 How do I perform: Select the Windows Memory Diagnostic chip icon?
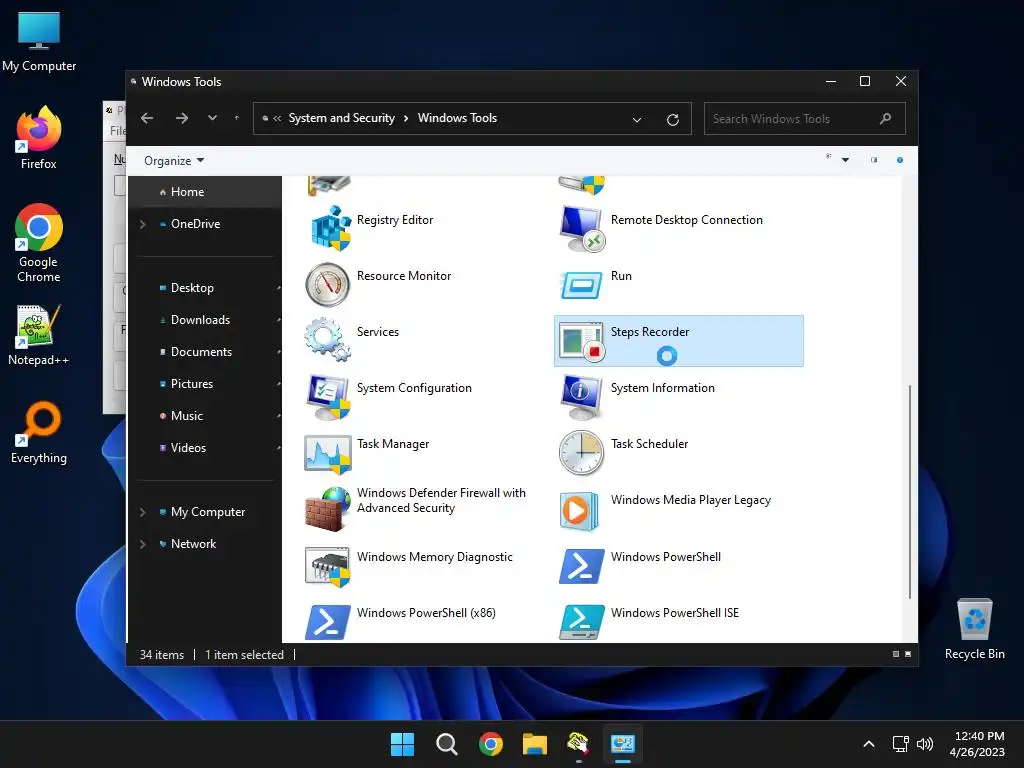(328, 566)
